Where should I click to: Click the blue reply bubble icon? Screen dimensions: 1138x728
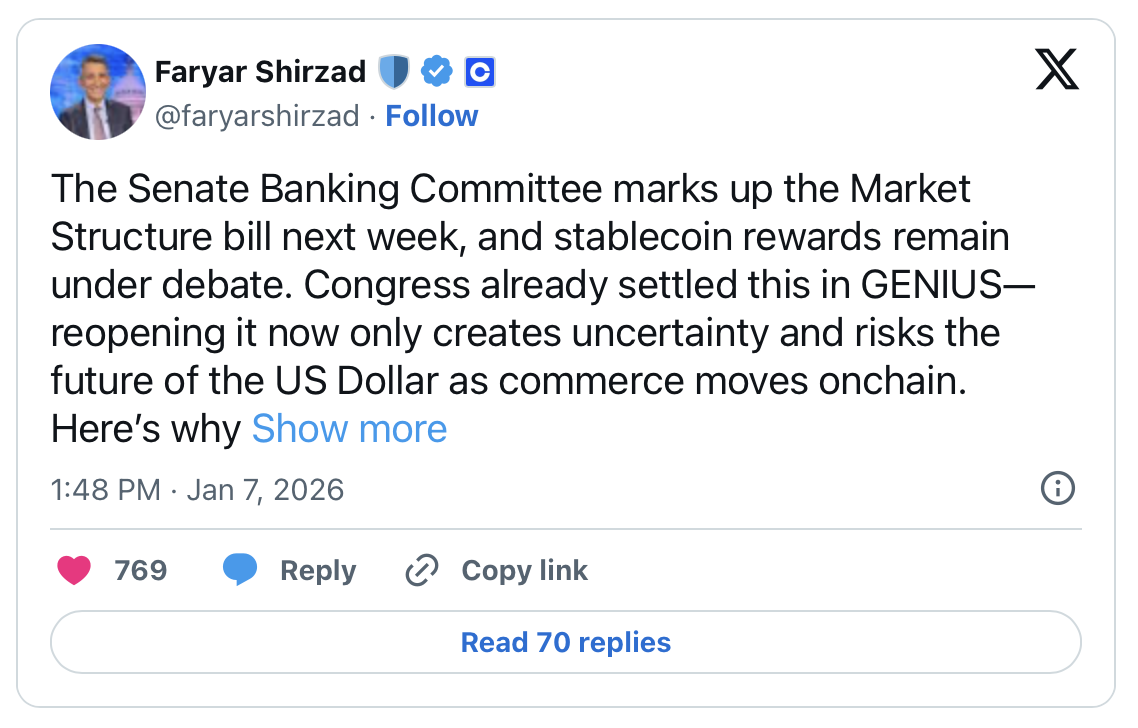pos(240,569)
